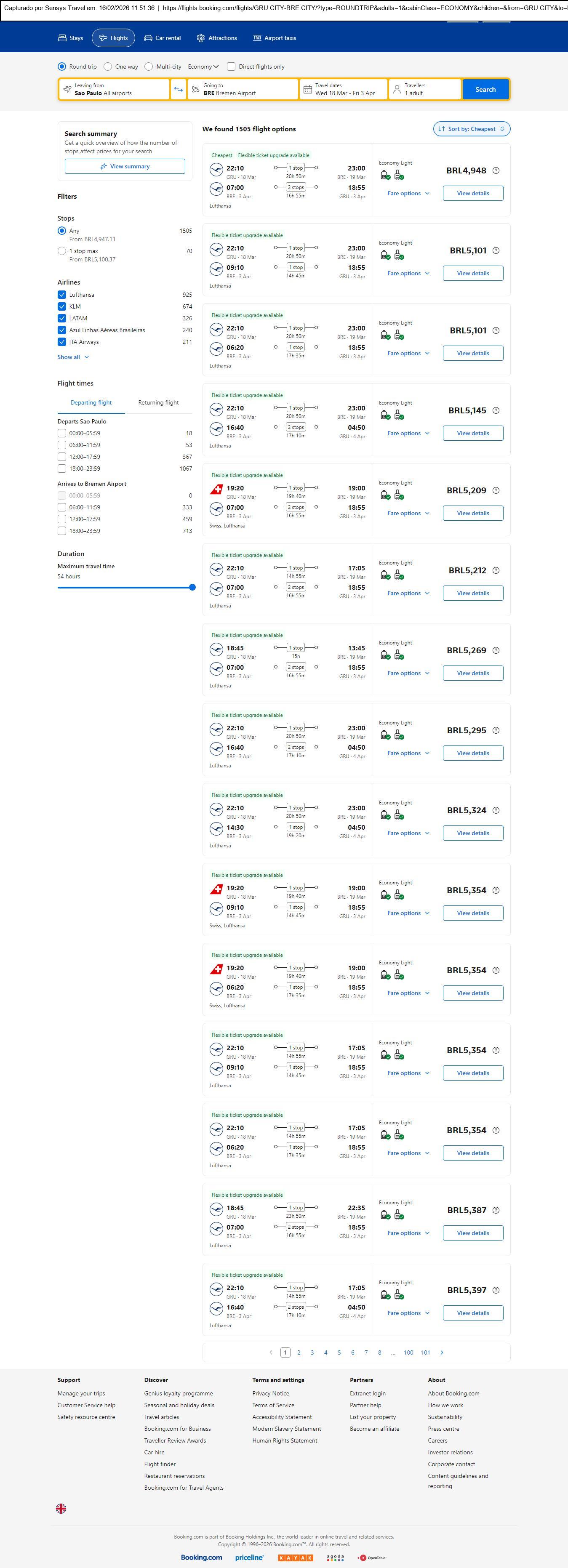Open the Stays tab
568x1568 pixels.
point(71,38)
